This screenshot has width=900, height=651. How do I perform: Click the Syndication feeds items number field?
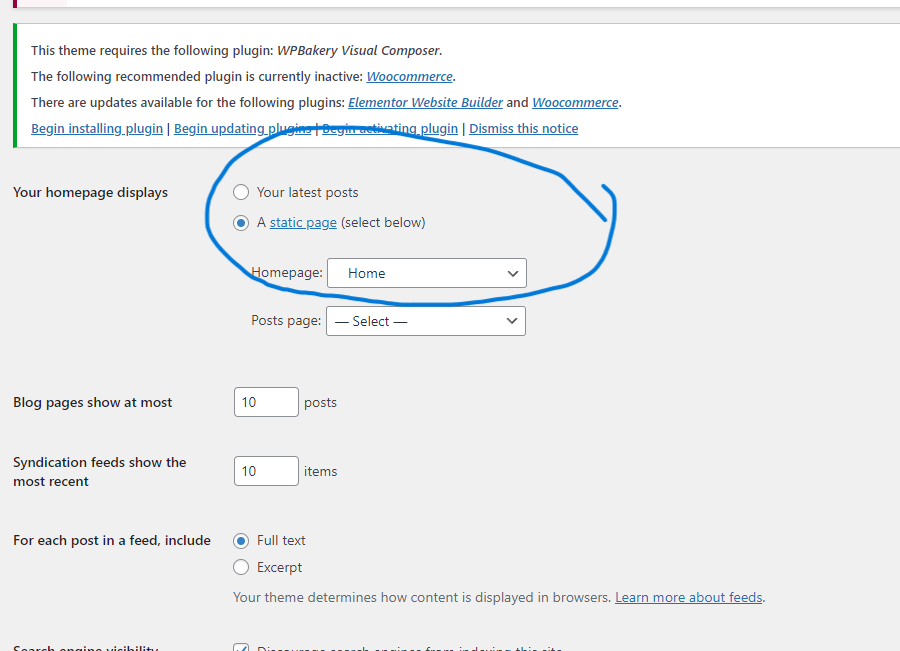(266, 471)
